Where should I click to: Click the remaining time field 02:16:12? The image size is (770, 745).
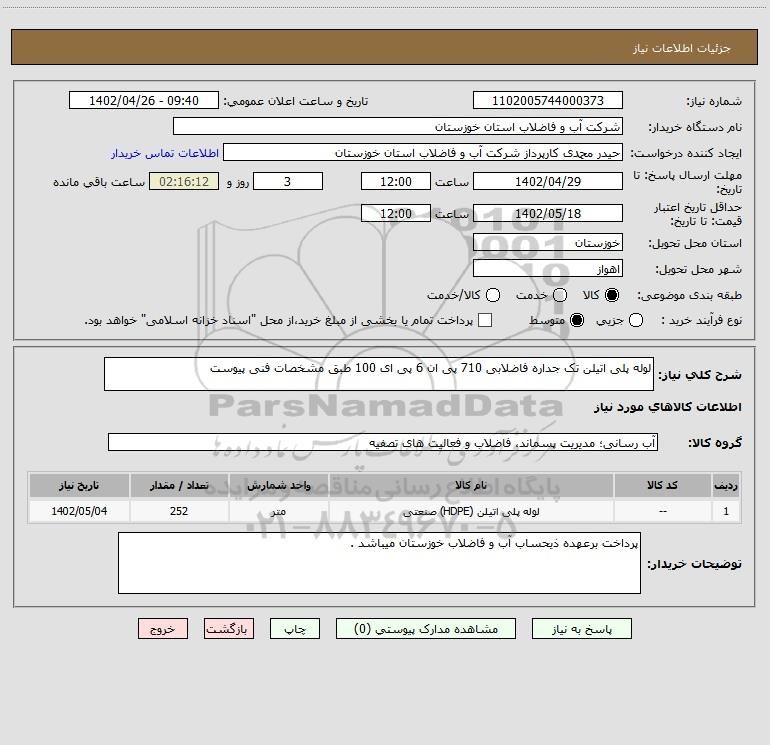tap(184, 181)
